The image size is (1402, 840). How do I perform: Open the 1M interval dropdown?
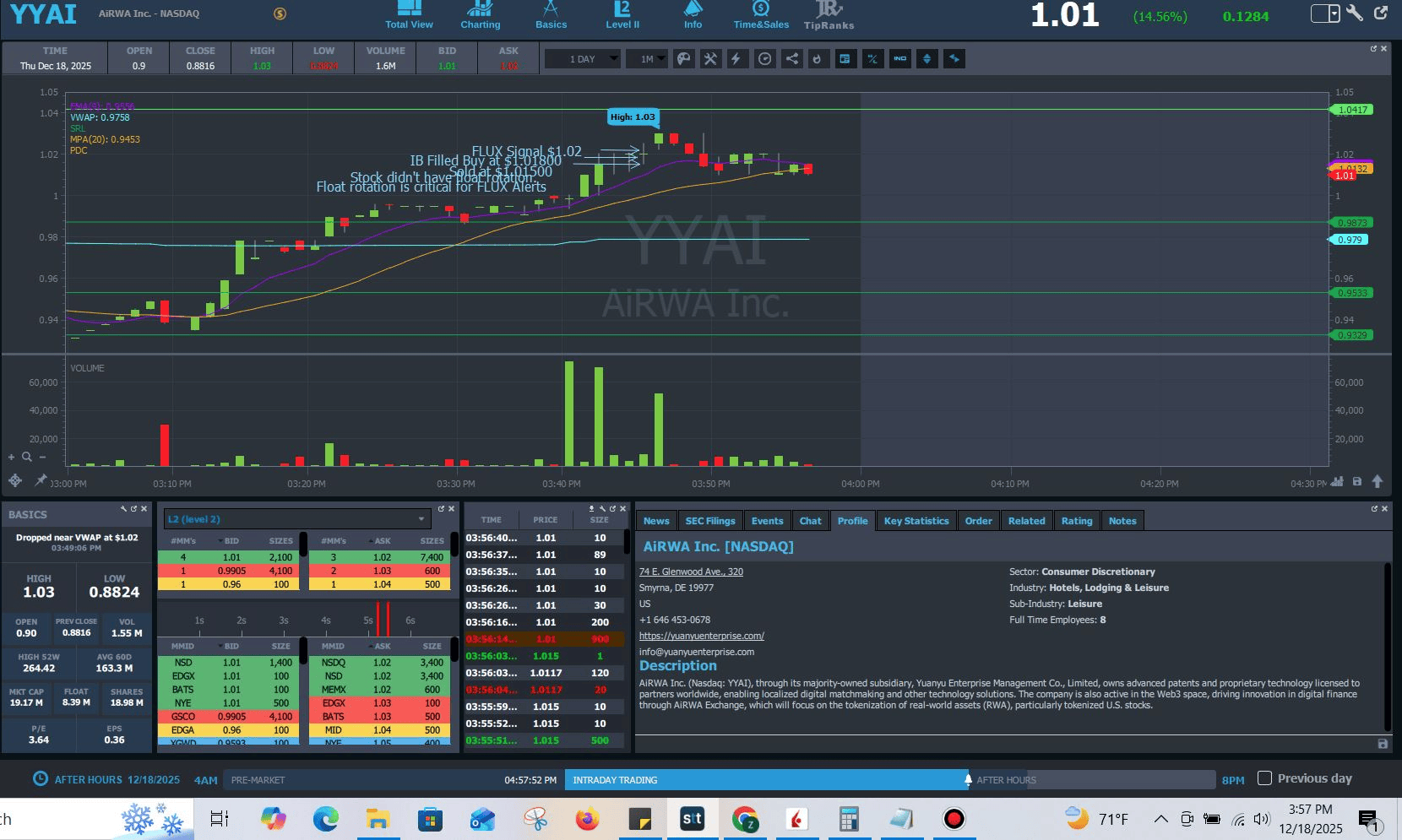tap(647, 59)
